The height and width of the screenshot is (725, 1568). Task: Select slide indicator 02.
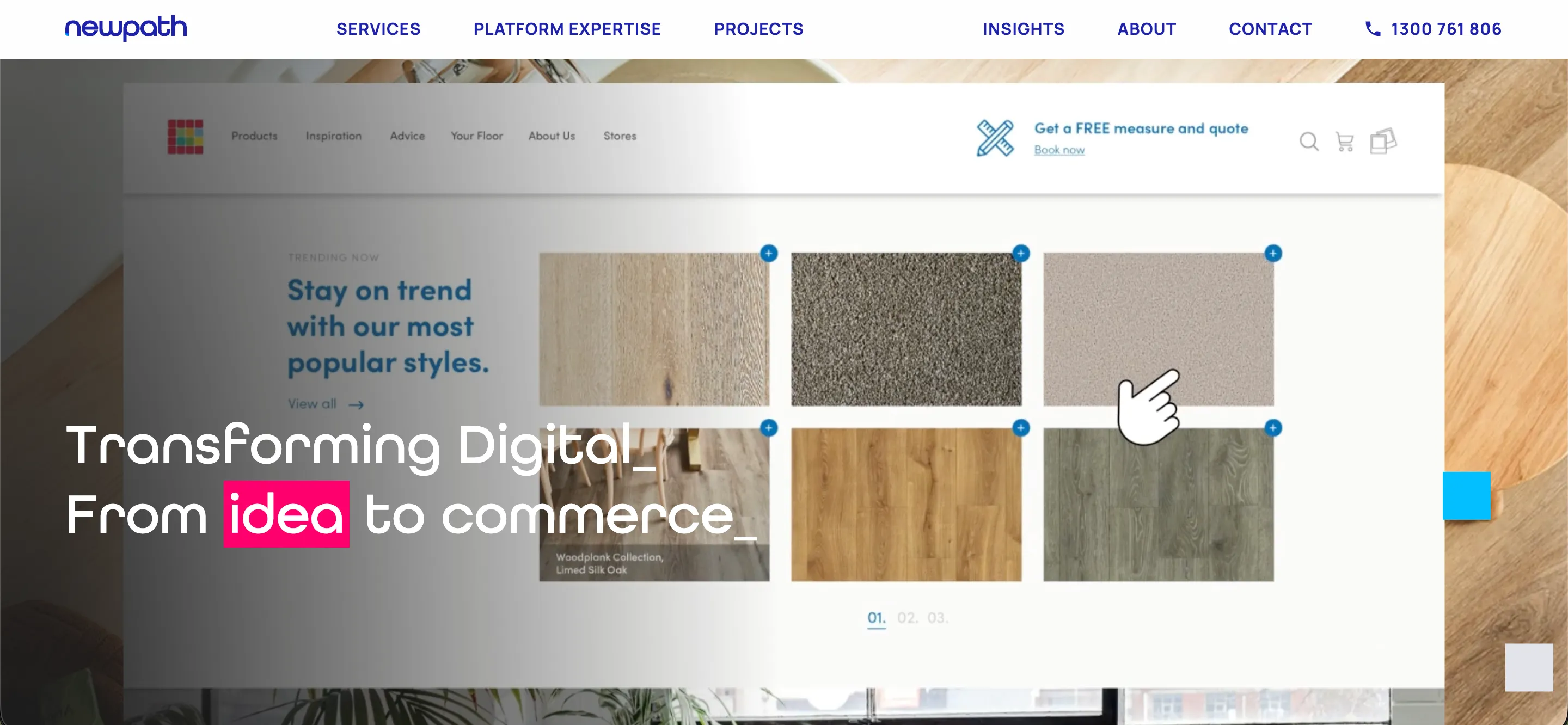pos(907,618)
